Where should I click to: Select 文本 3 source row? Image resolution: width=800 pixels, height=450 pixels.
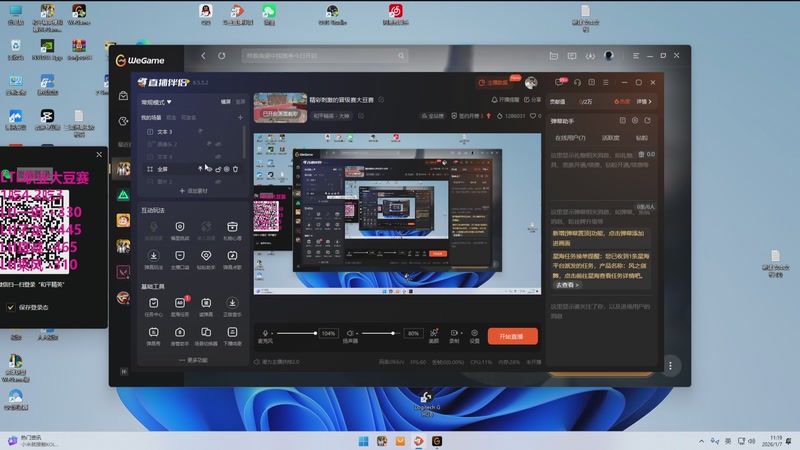tap(192, 132)
